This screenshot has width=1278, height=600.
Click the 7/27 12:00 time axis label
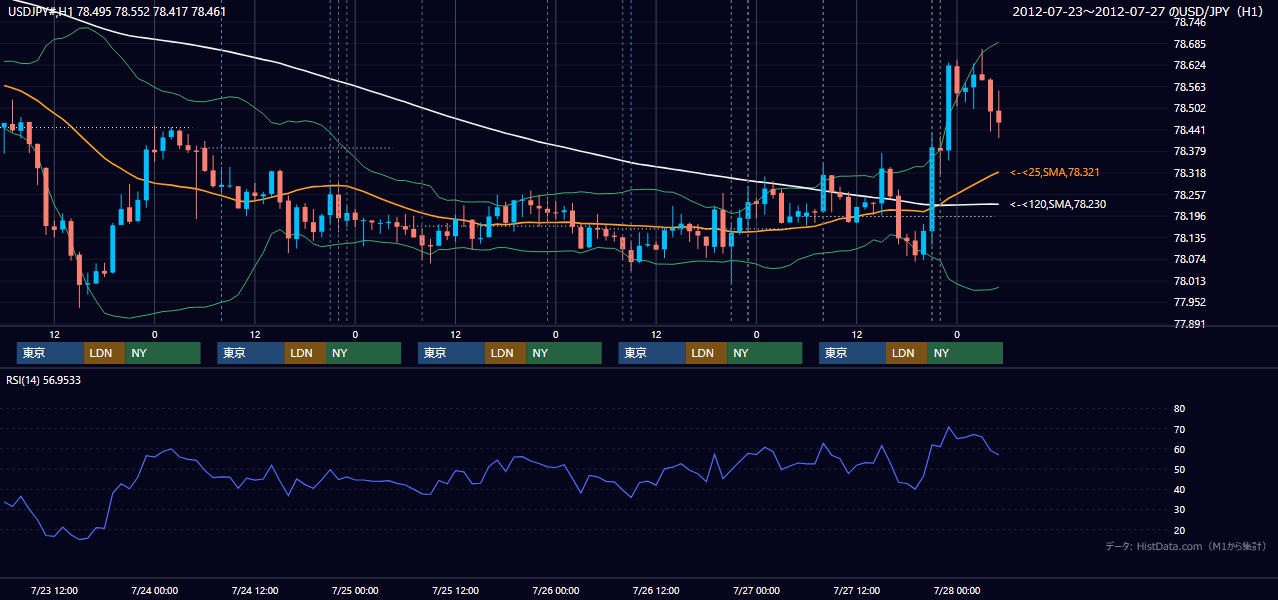[x=856, y=590]
